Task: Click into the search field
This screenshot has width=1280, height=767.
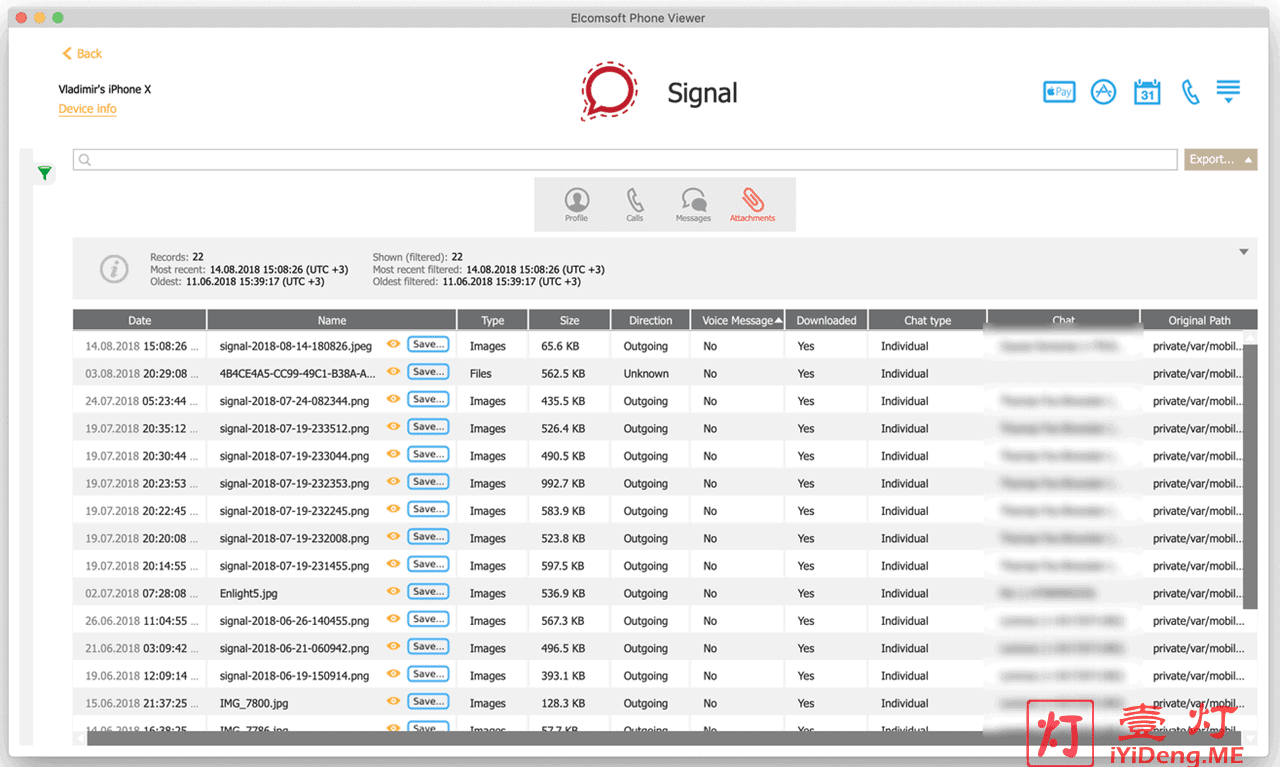Action: coord(625,159)
